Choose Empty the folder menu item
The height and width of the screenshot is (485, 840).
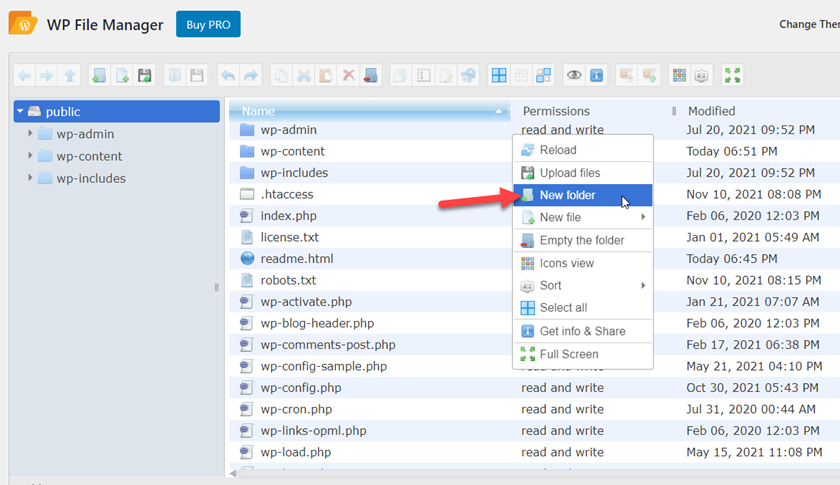pos(583,240)
